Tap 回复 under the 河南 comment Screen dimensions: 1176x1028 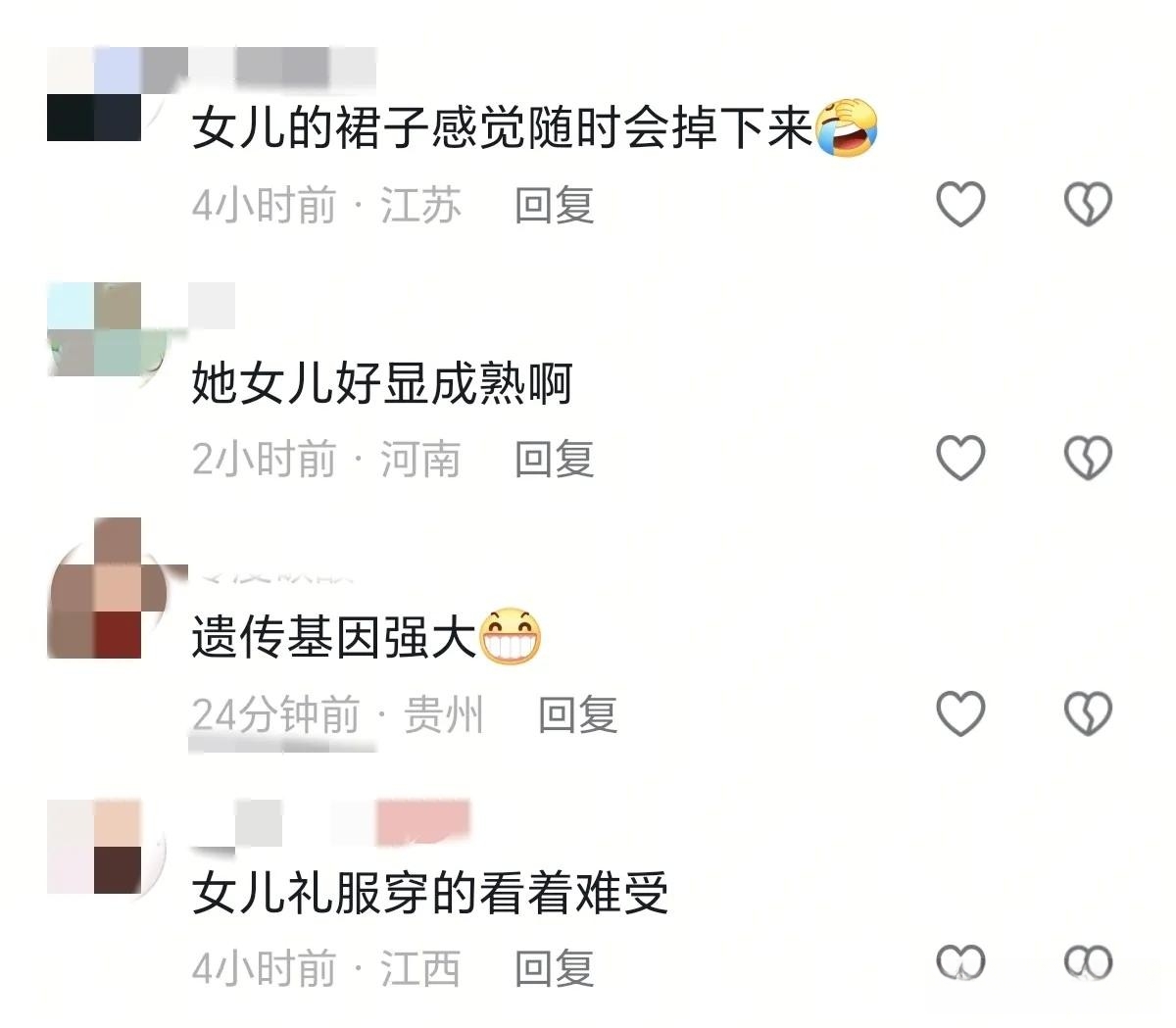pos(555,459)
